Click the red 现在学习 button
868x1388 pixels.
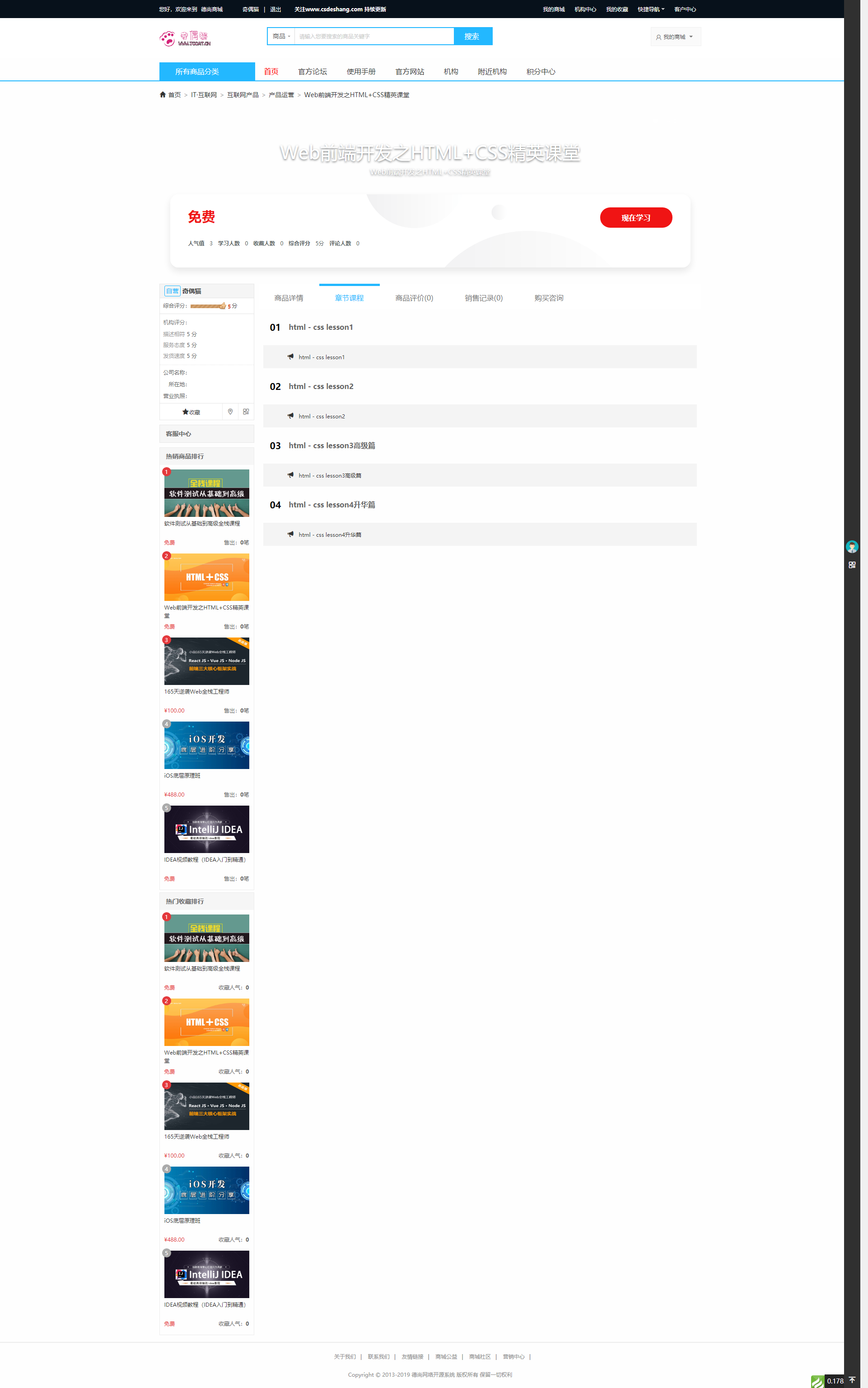tap(635, 218)
